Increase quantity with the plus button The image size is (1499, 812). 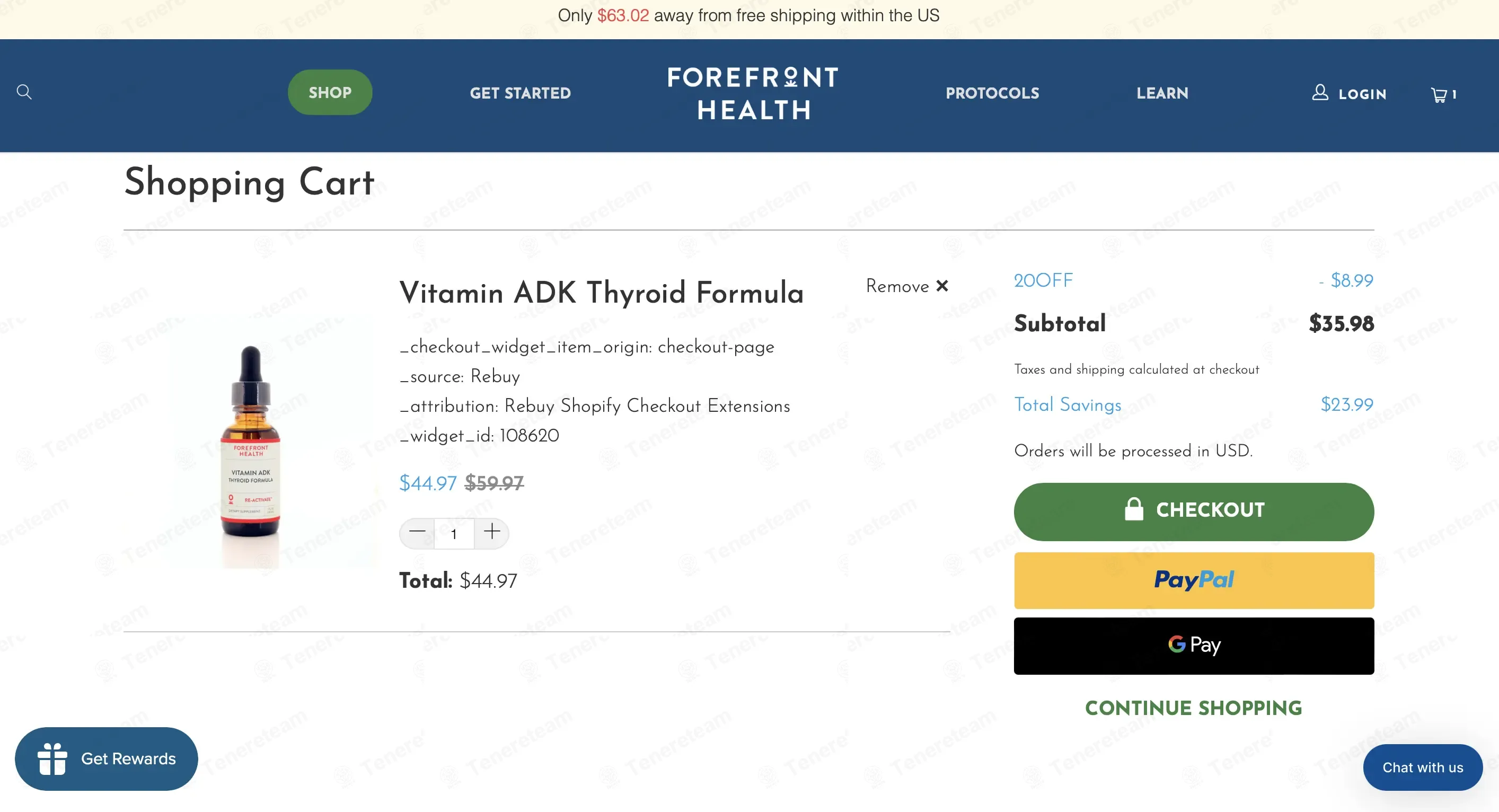pyautogui.click(x=492, y=532)
